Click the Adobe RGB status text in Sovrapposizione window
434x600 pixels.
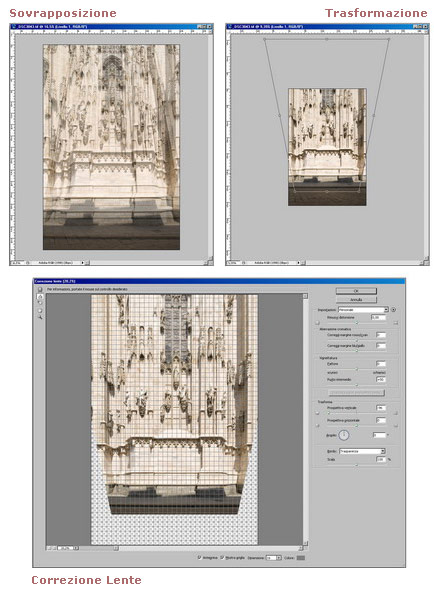(x=55, y=263)
